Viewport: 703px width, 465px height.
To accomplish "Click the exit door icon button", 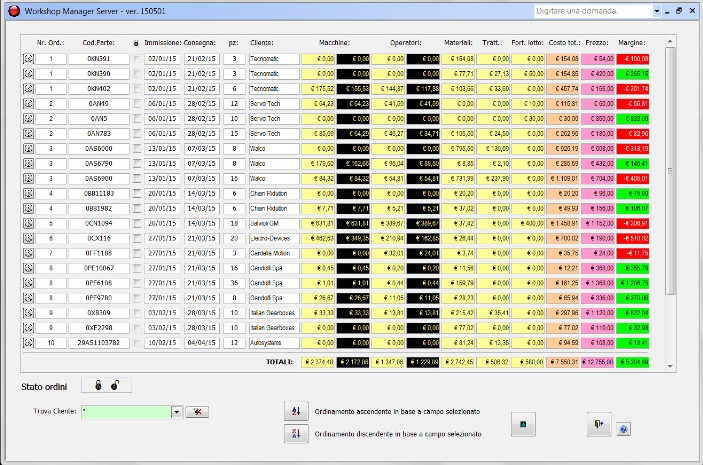I will pyautogui.click(x=599, y=424).
